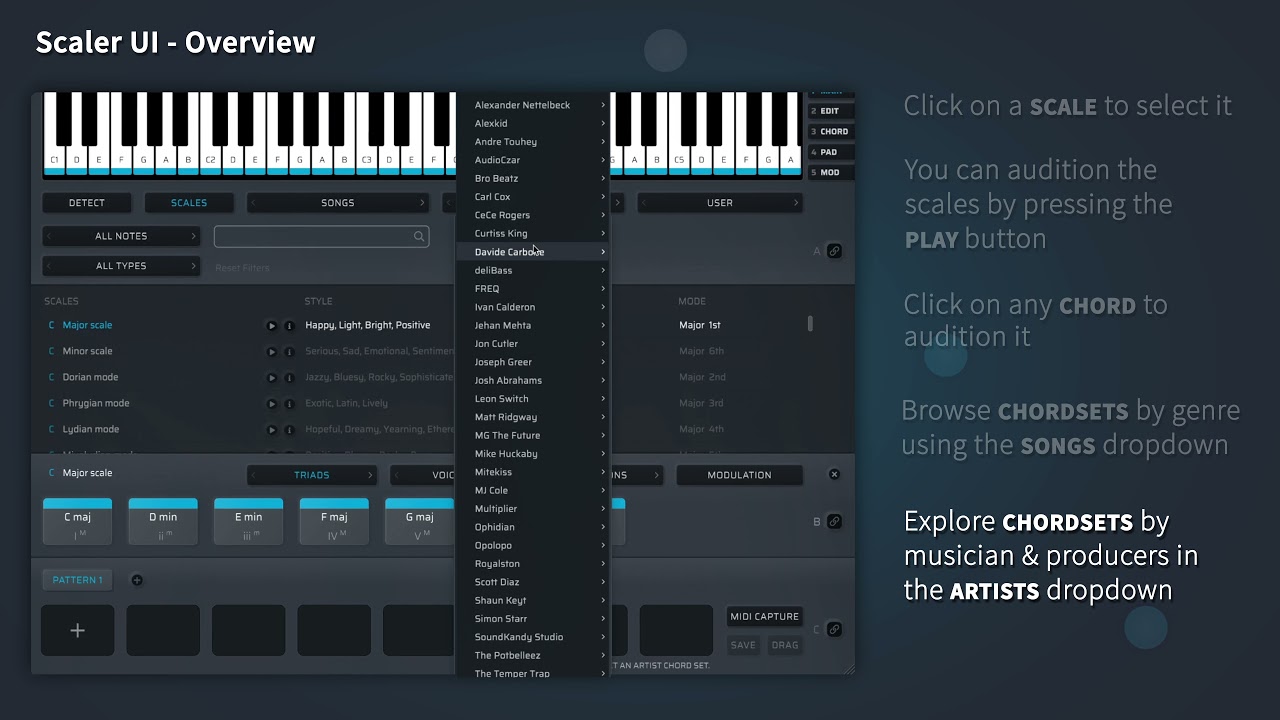The image size is (1280, 720).
Task: Click the section B link icon
Action: [x=834, y=521]
